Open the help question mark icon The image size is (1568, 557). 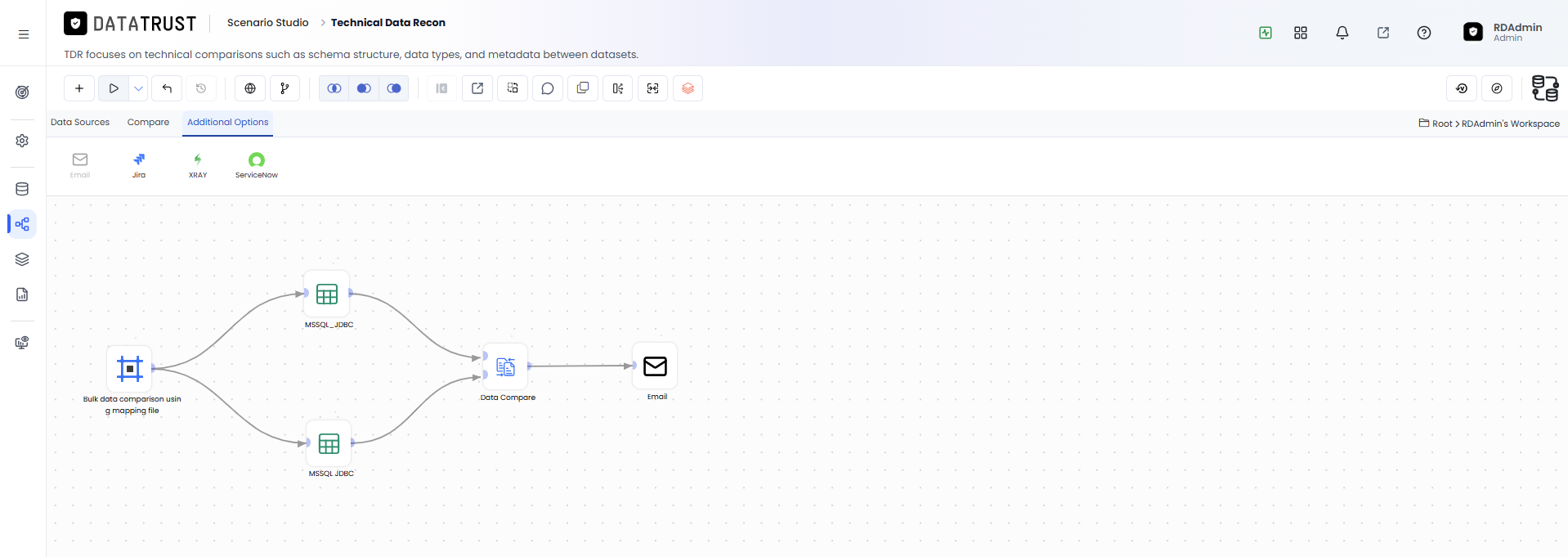[1424, 33]
